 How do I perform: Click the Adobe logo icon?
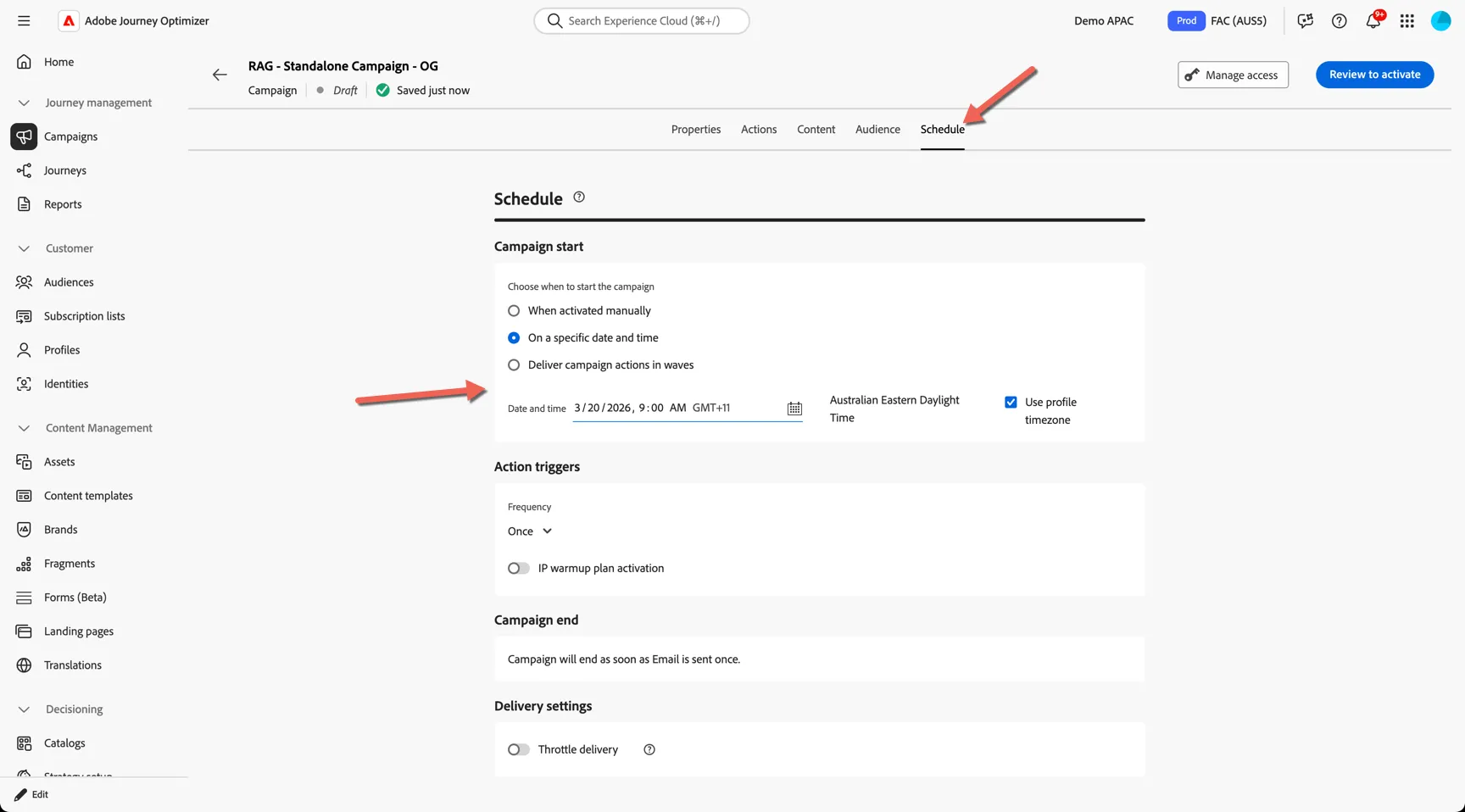pyautogui.click(x=69, y=20)
